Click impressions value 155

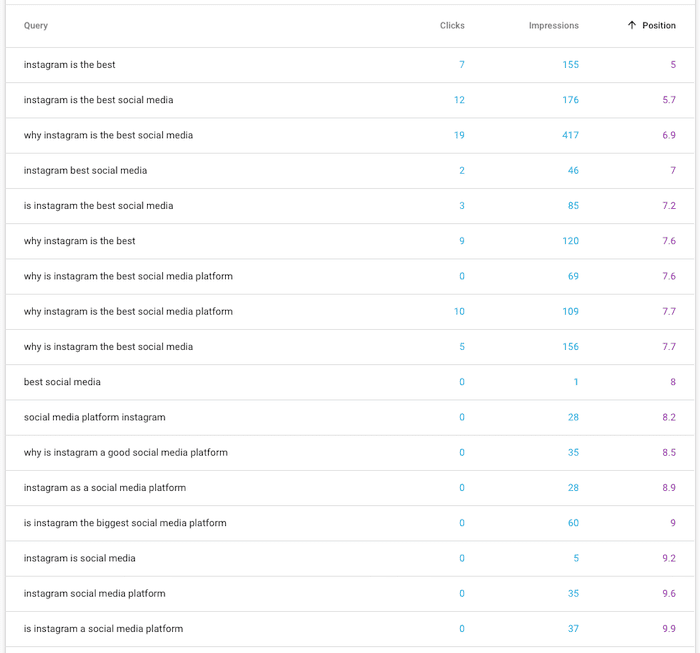pos(570,65)
